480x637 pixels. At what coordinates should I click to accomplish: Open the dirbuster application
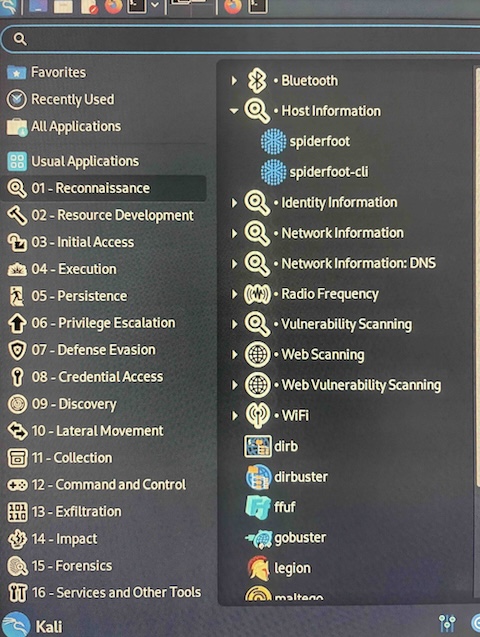click(287, 477)
